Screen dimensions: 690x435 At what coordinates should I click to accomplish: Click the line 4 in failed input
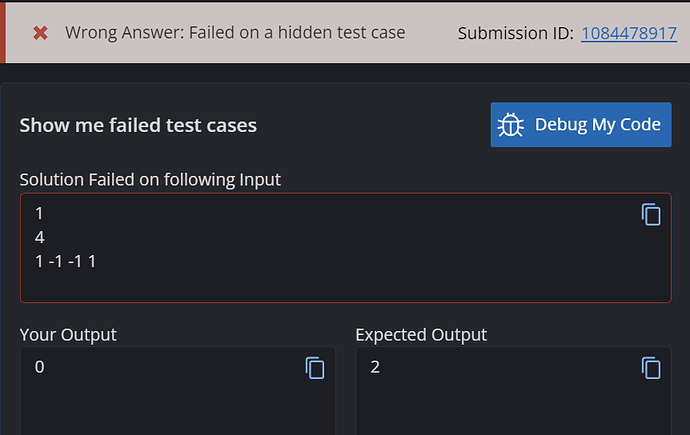[39, 237]
